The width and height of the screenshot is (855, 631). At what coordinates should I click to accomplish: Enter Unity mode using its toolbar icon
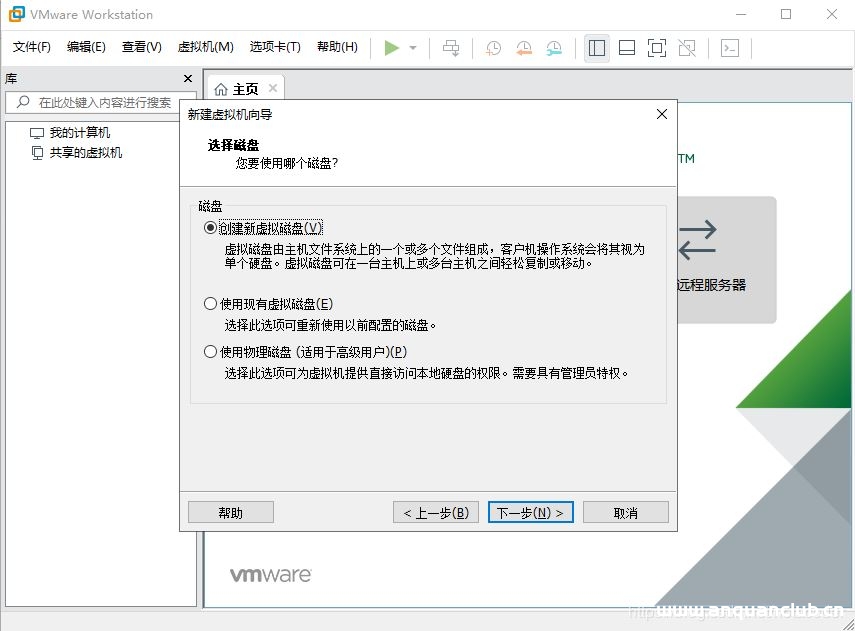click(x=687, y=47)
